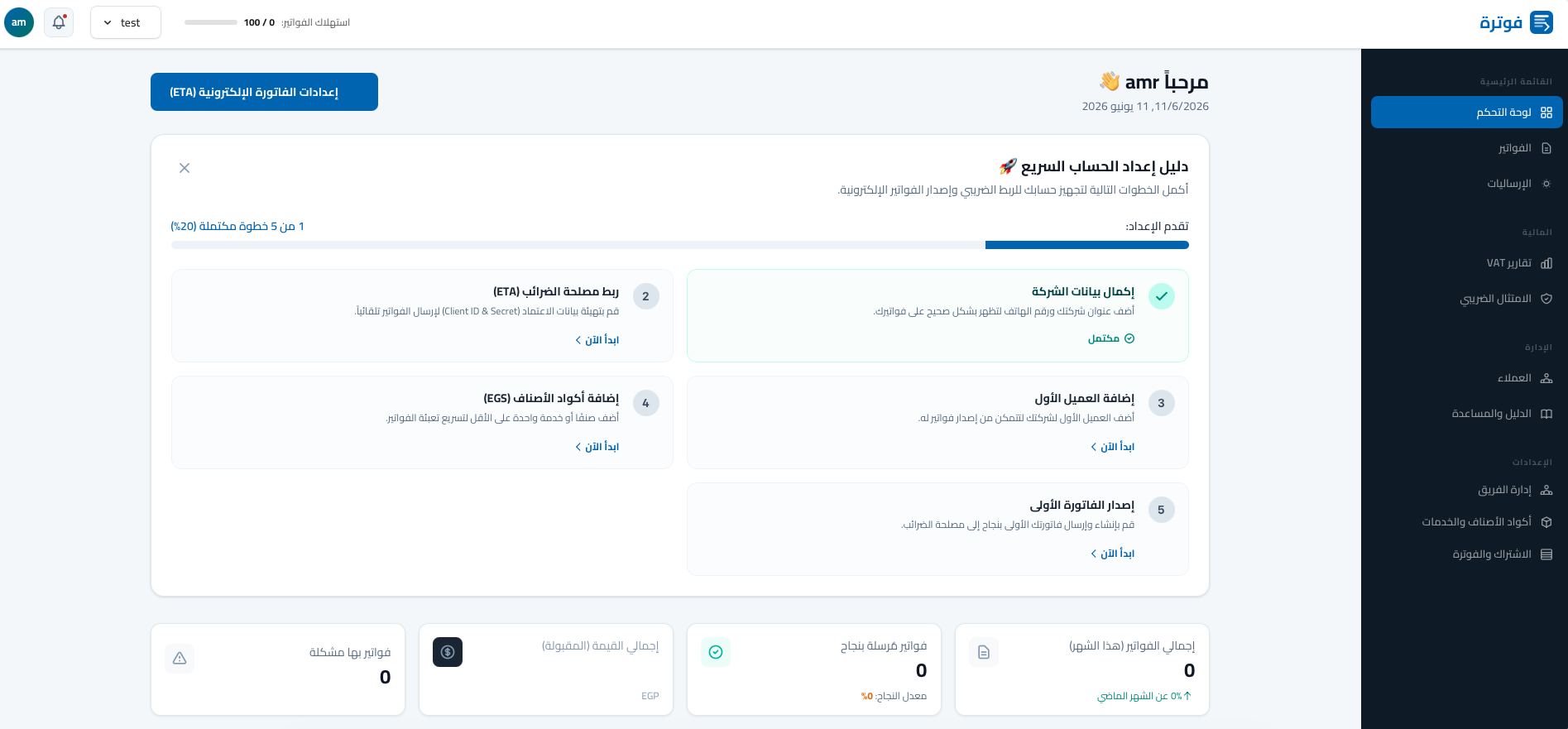
Task: Click the EGP currency label
Action: pyautogui.click(x=650, y=696)
